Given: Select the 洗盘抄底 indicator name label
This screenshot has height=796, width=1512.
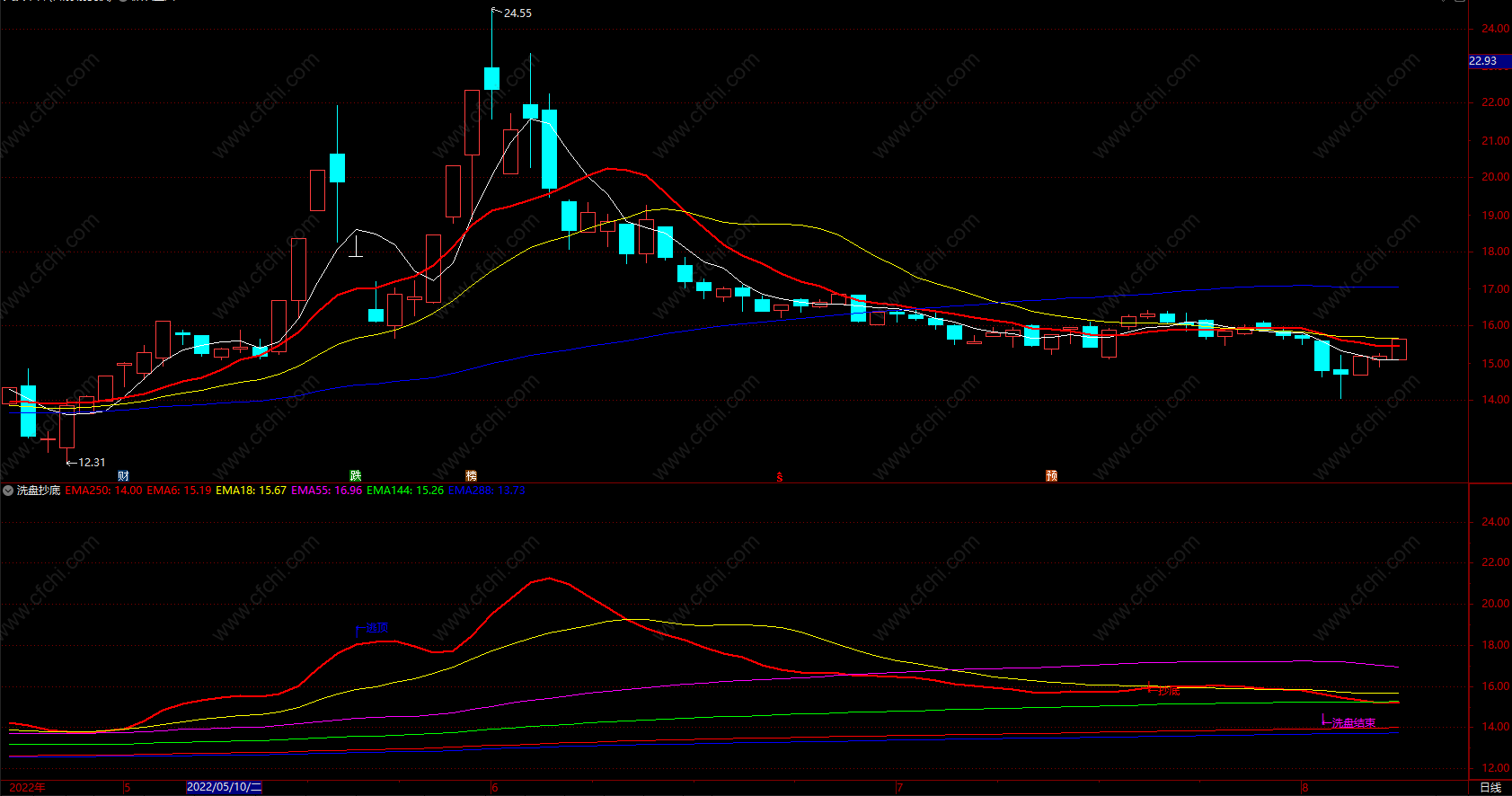Looking at the screenshot, I should pos(39,491).
